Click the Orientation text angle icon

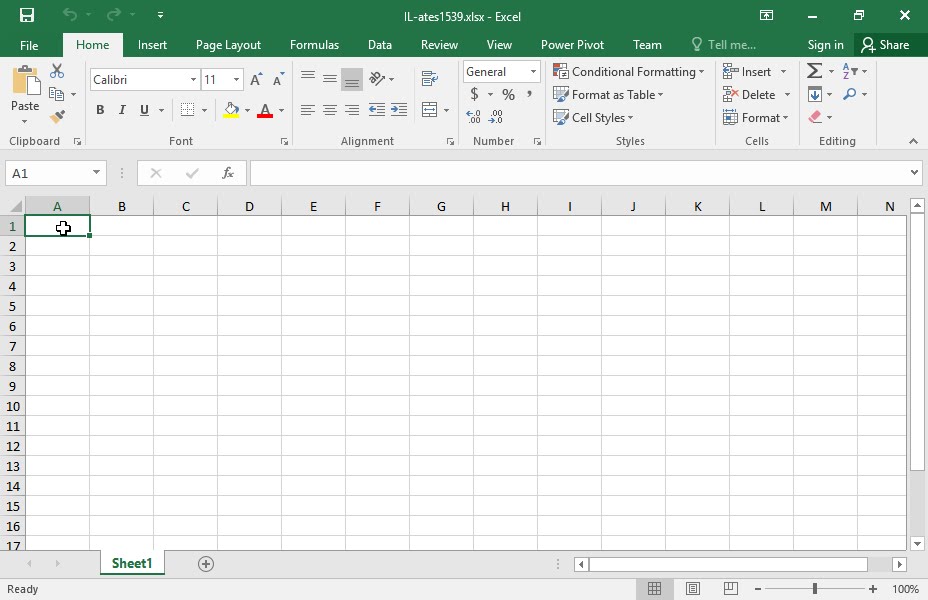[377, 78]
